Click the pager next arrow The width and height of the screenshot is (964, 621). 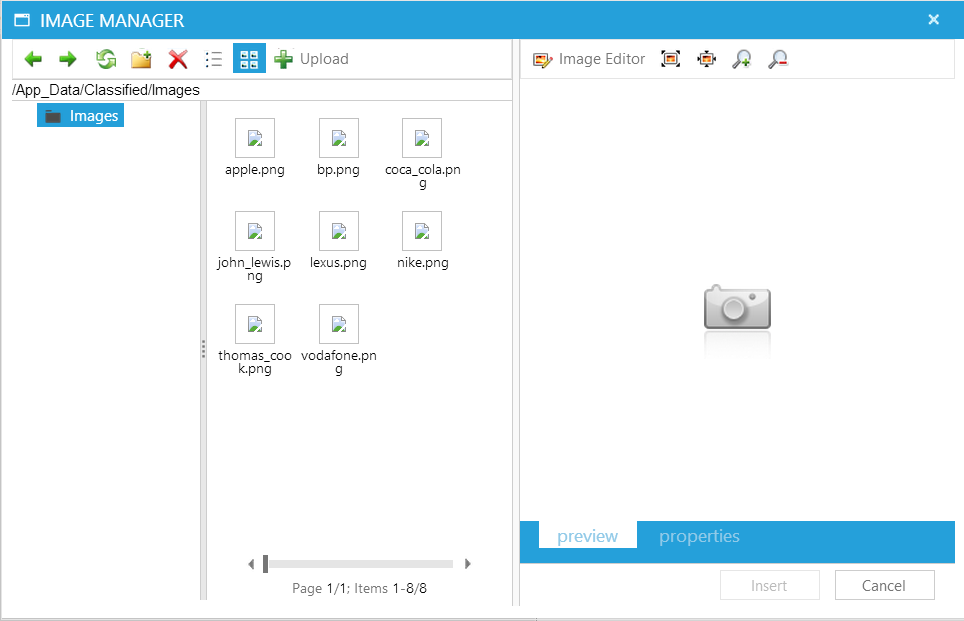coord(468,564)
